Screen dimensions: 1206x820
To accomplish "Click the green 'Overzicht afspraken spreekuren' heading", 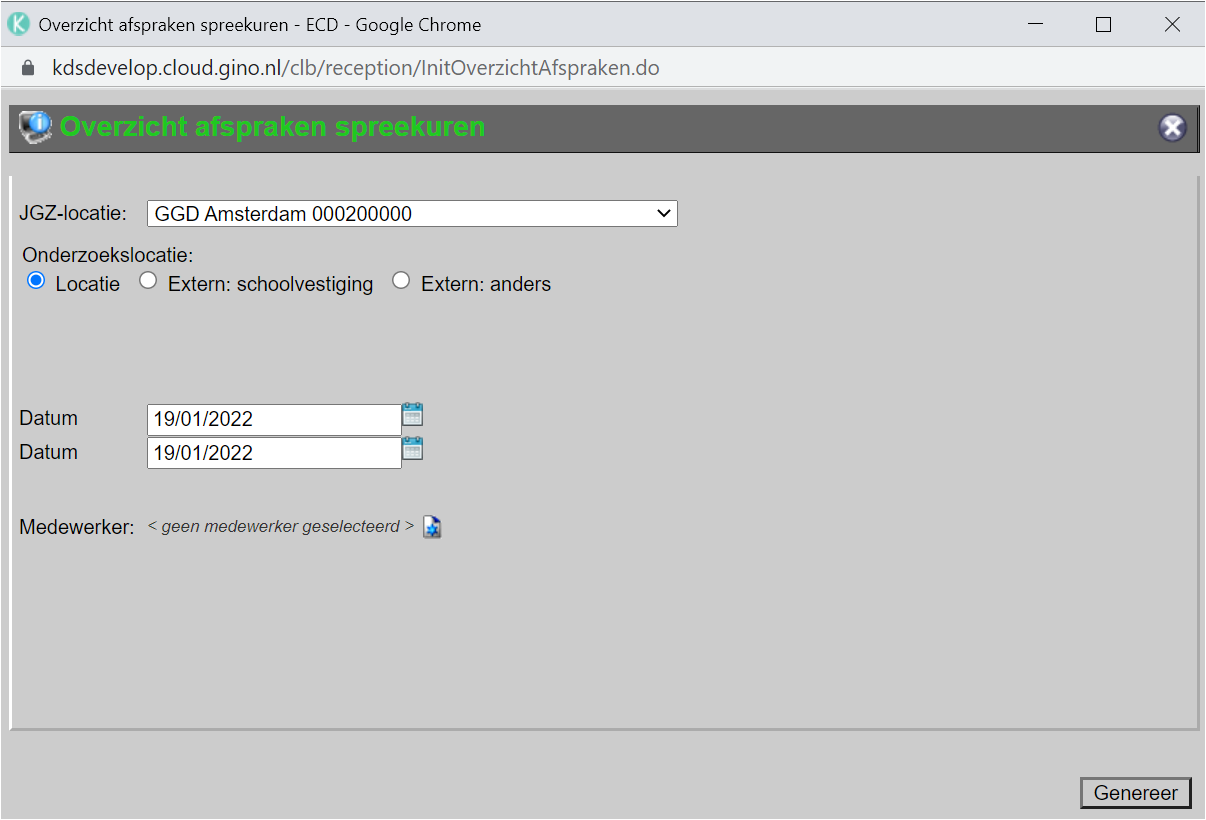I will [272, 127].
